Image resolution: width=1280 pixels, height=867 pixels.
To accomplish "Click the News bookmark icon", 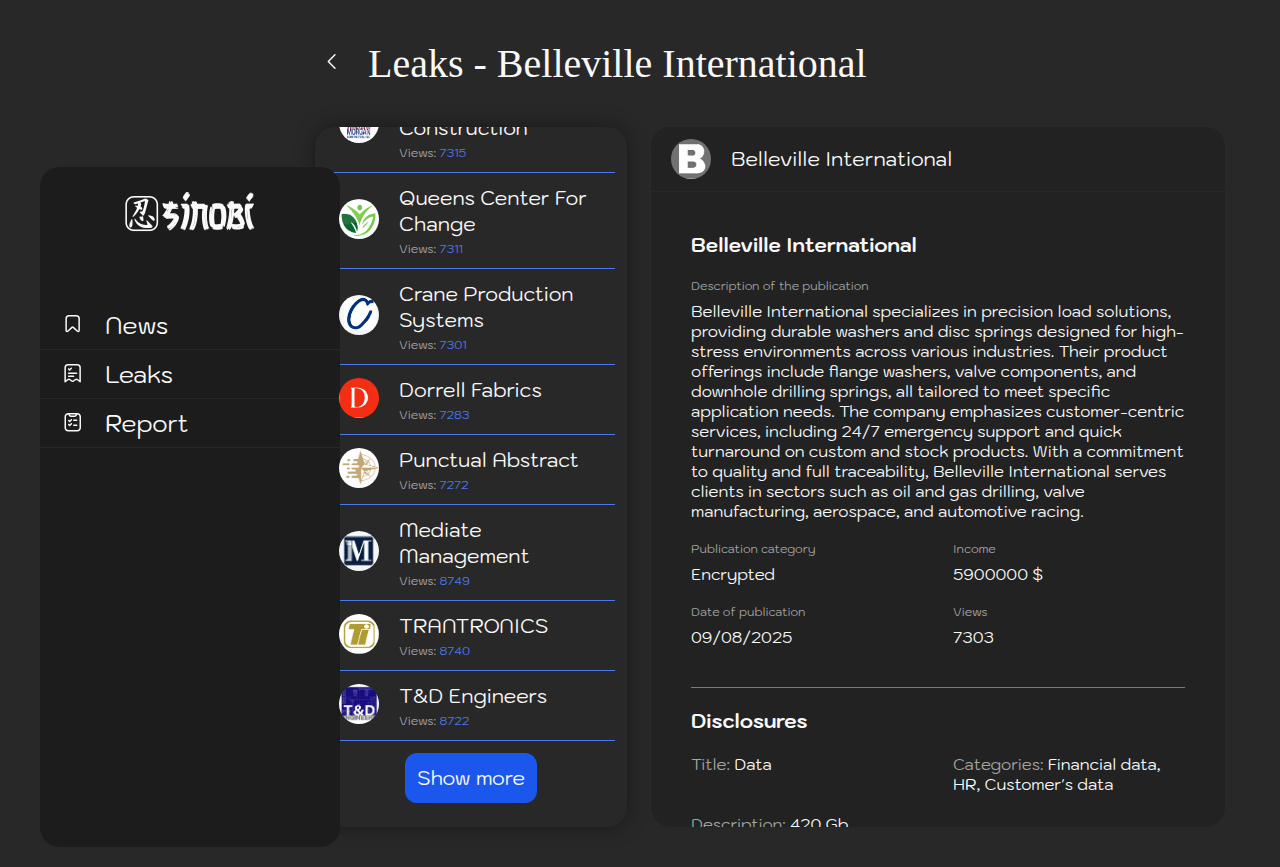I will [72, 324].
